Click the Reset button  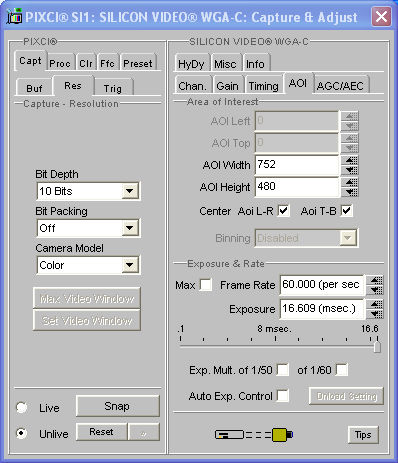101,432
